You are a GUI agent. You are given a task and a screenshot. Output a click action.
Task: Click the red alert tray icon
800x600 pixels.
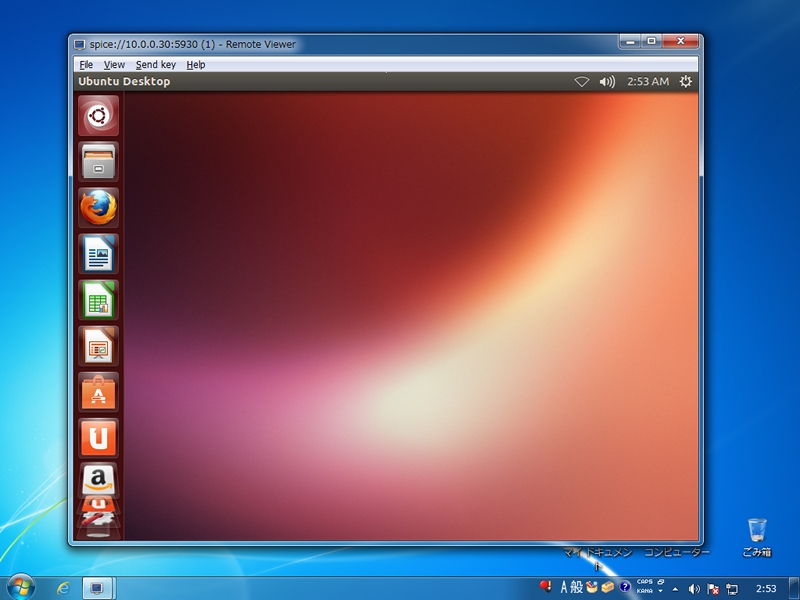(x=545, y=587)
